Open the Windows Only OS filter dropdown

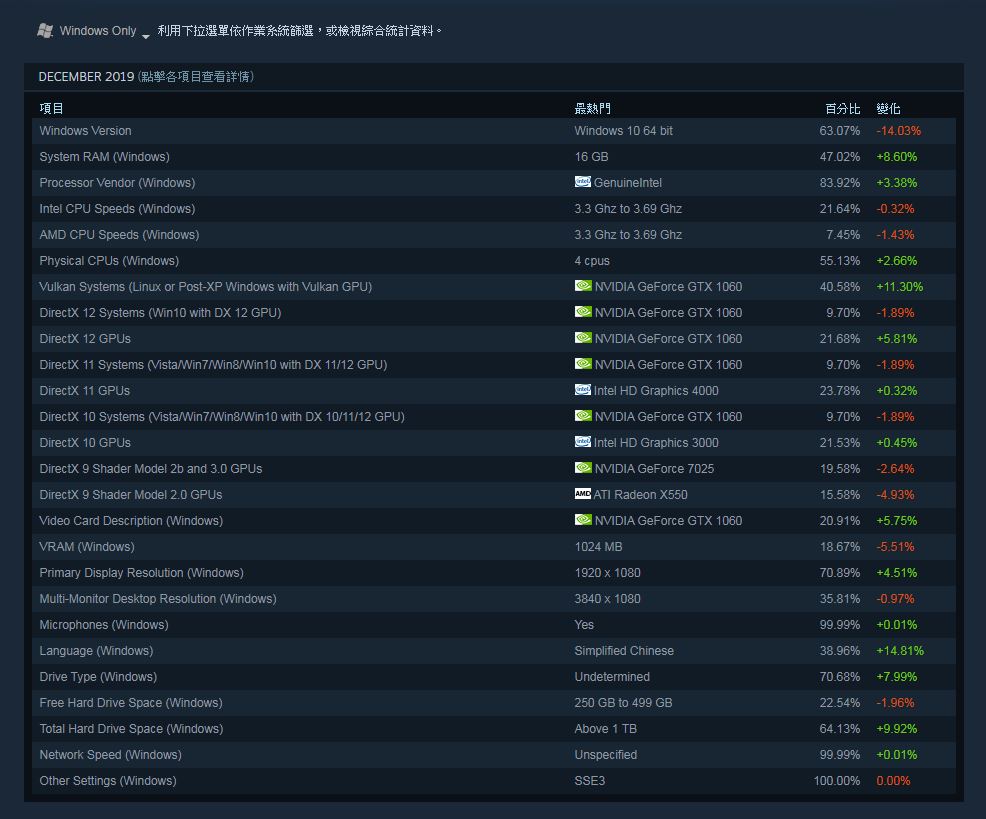point(97,30)
